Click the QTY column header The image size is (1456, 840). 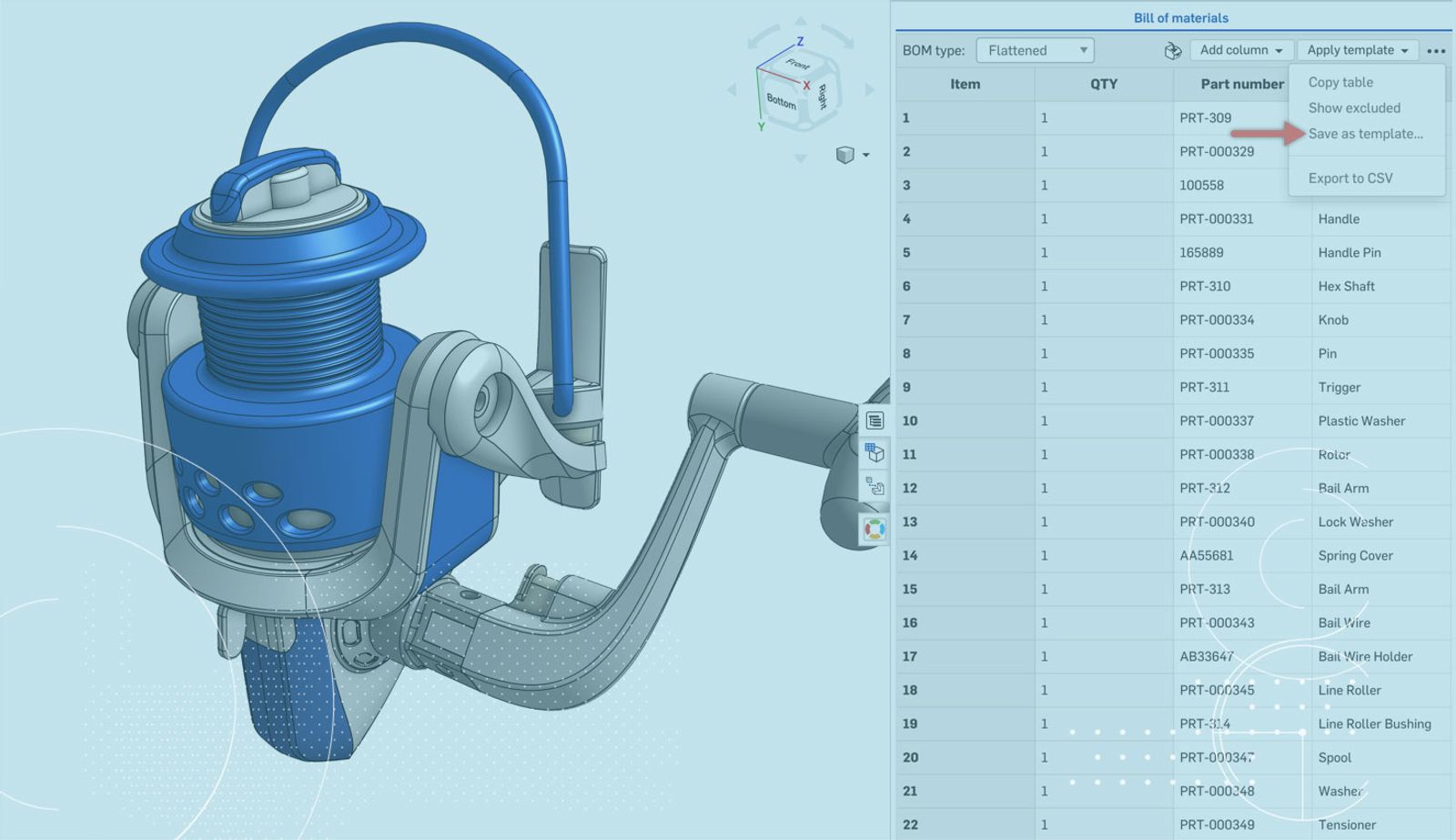1103,84
